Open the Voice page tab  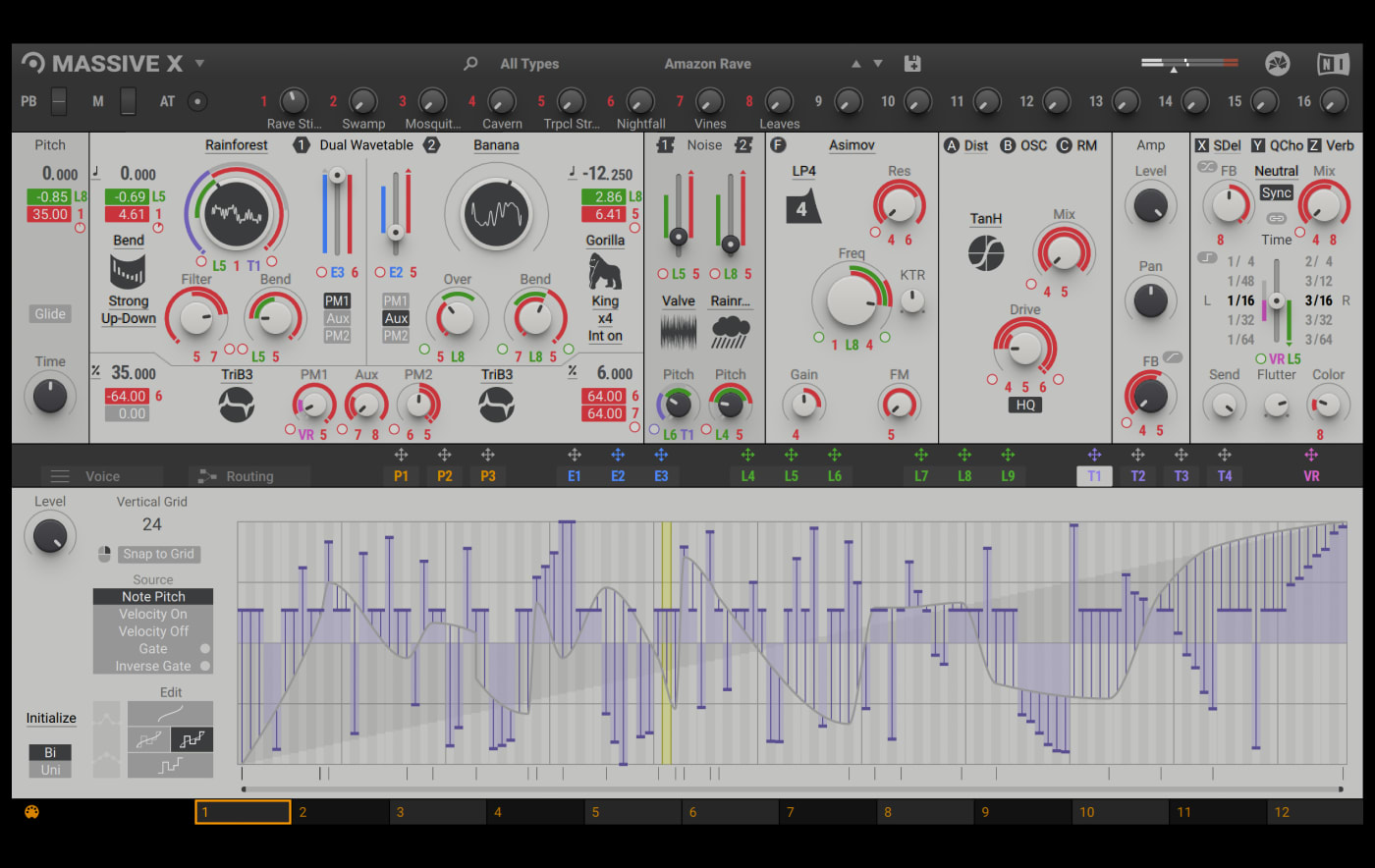[x=102, y=476]
